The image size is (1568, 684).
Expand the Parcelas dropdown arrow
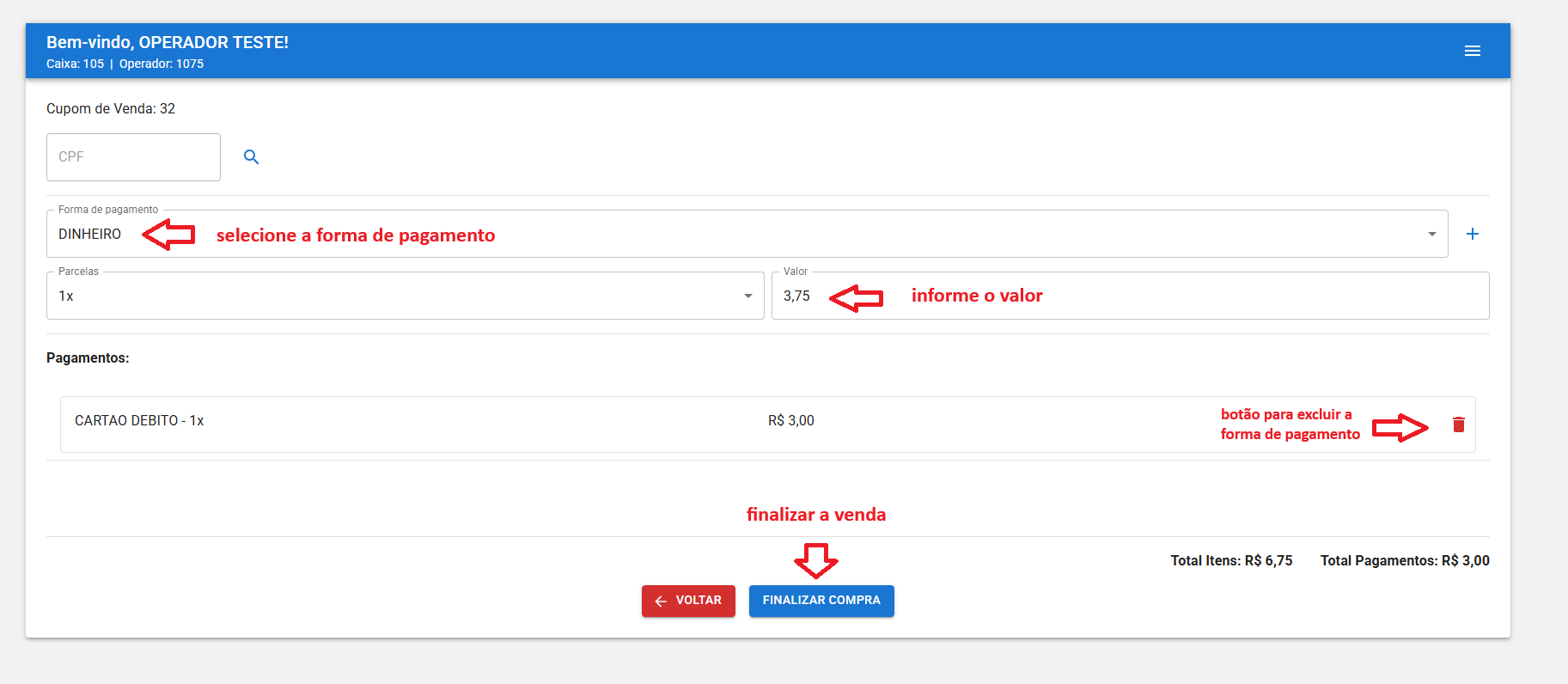[x=747, y=296]
